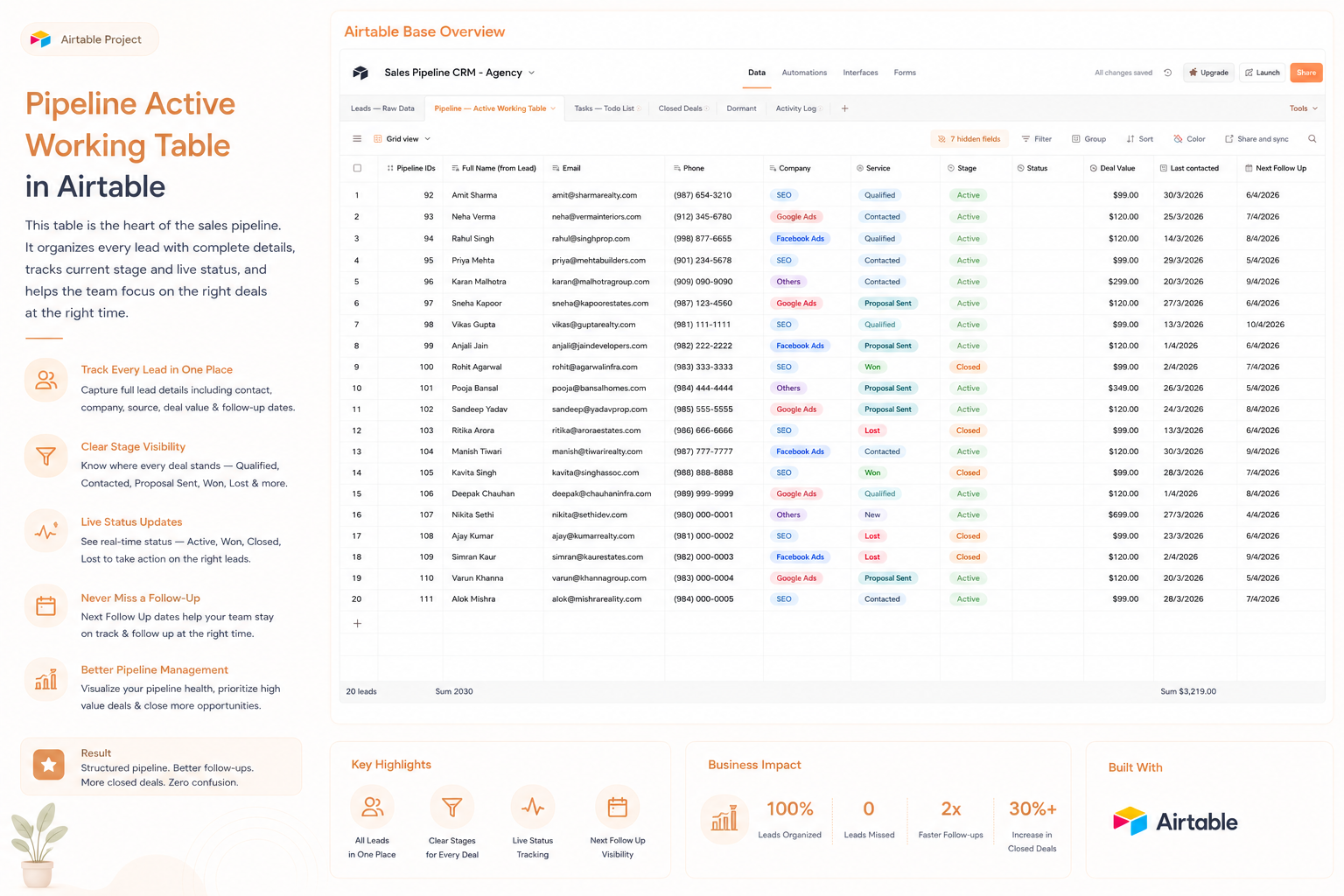This screenshot has width=1344, height=896.
Task: Add a new table with the plus icon
Action: [844, 108]
